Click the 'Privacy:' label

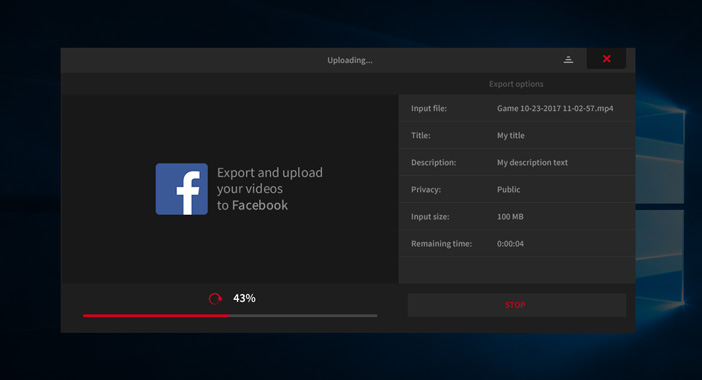pyautogui.click(x=426, y=189)
